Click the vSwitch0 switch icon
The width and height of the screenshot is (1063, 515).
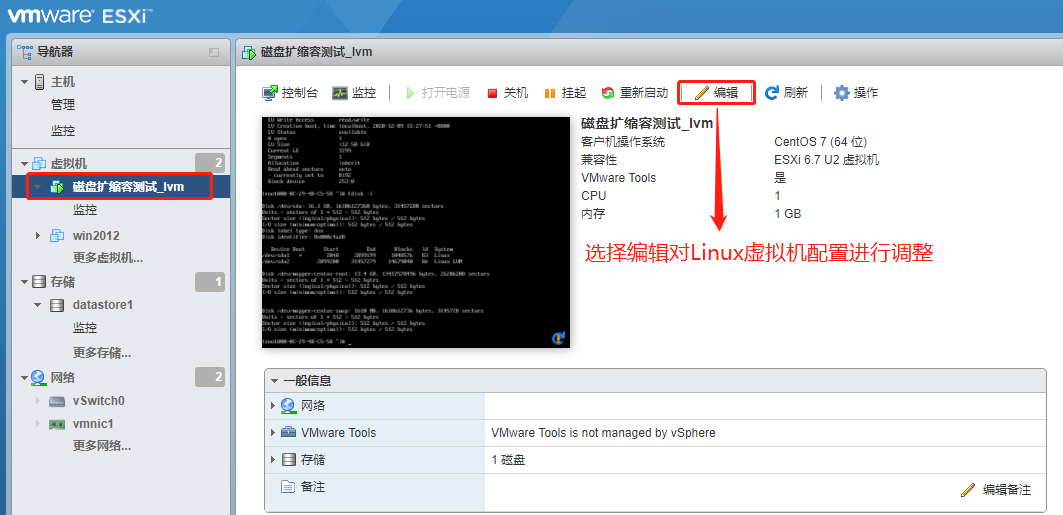coord(57,400)
